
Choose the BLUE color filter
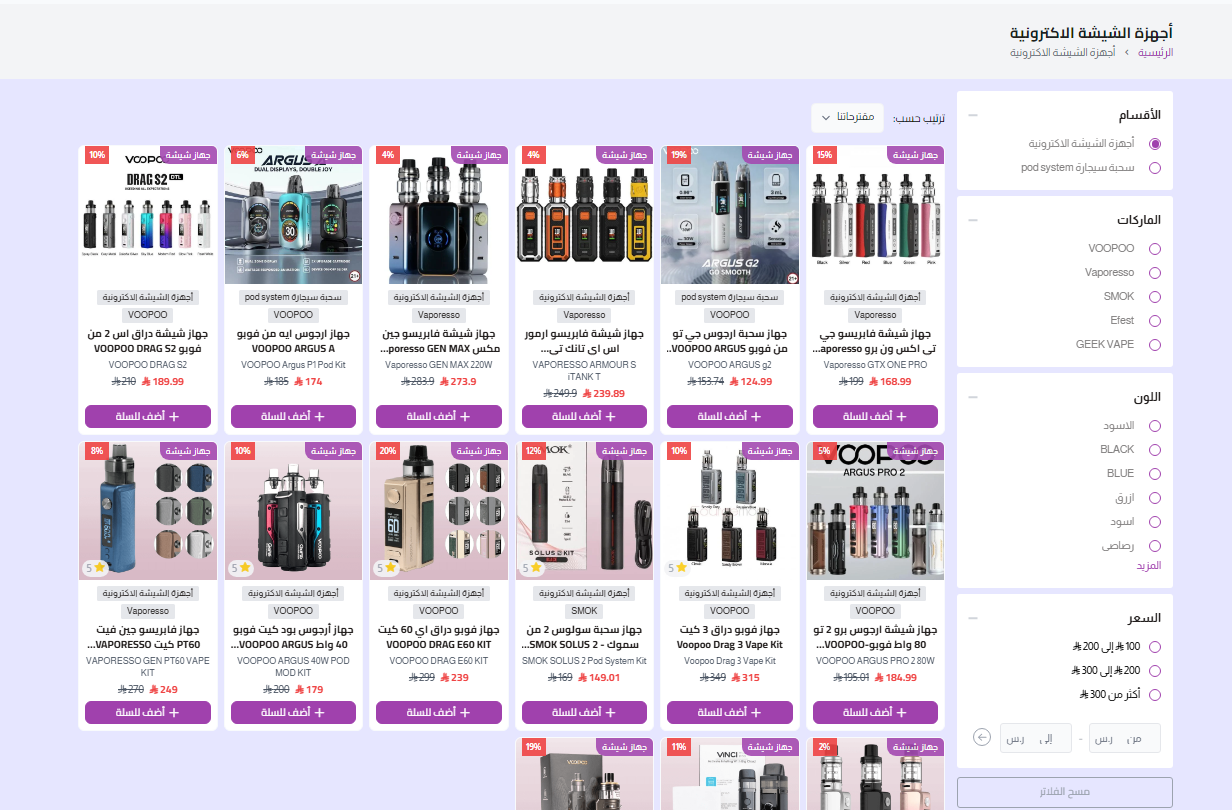(x=1155, y=474)
